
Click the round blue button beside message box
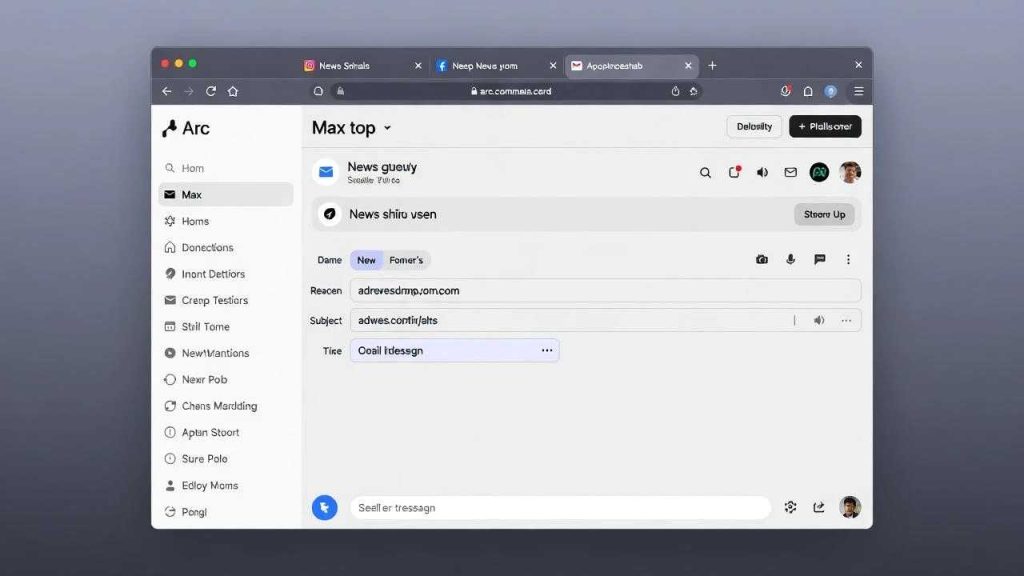[325, 507]
